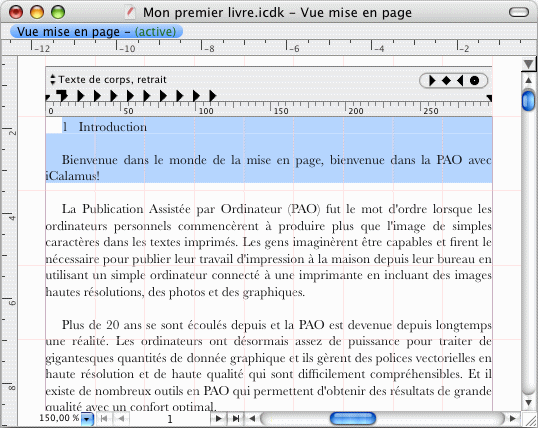Go to the previous page arrow
This screenshot has height=428, width=538.
(121, 418)
